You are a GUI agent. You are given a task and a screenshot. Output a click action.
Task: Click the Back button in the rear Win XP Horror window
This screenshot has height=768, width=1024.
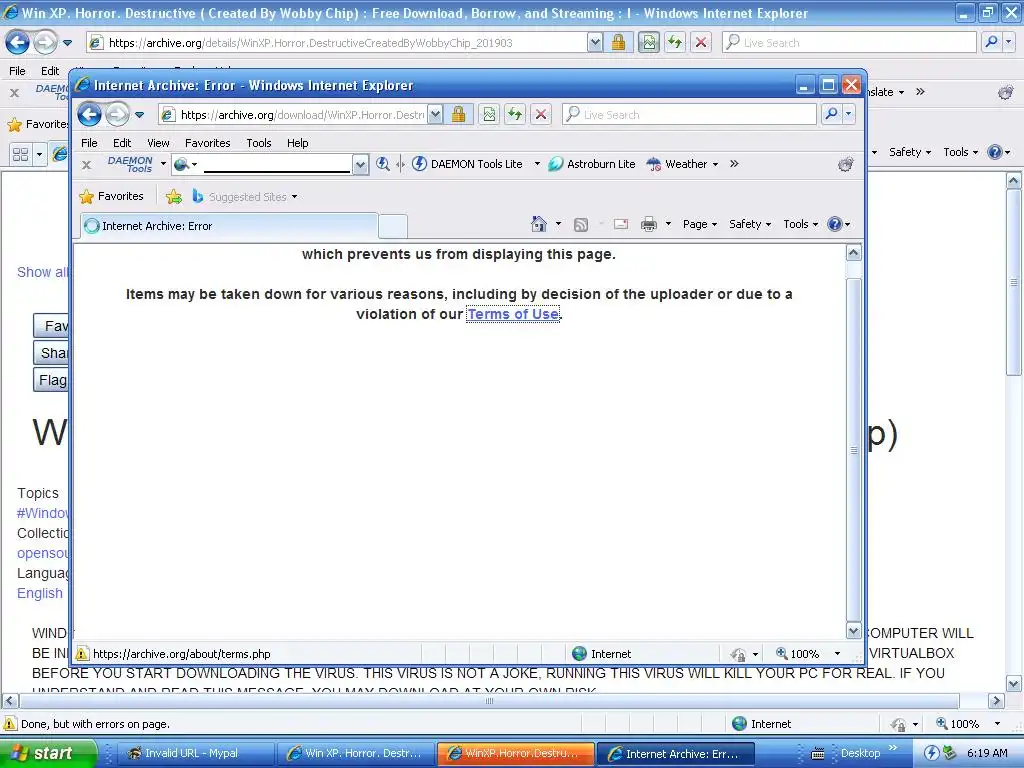18,42
